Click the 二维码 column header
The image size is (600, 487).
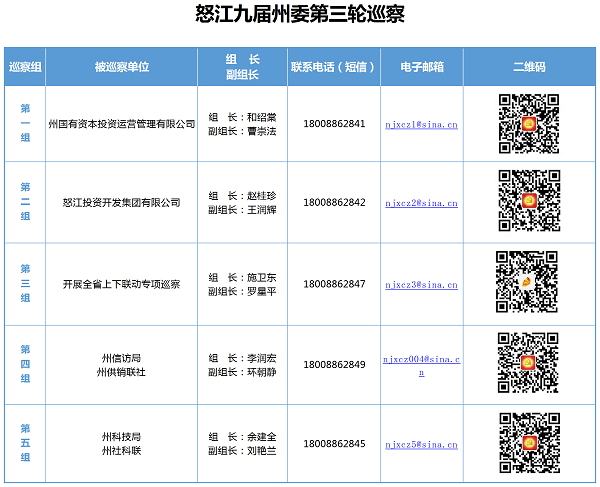tap(528, 67)
